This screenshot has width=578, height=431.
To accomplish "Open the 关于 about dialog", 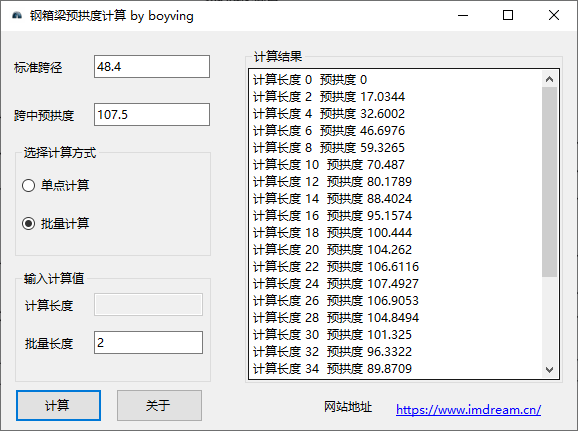I will tap(159, 406).
